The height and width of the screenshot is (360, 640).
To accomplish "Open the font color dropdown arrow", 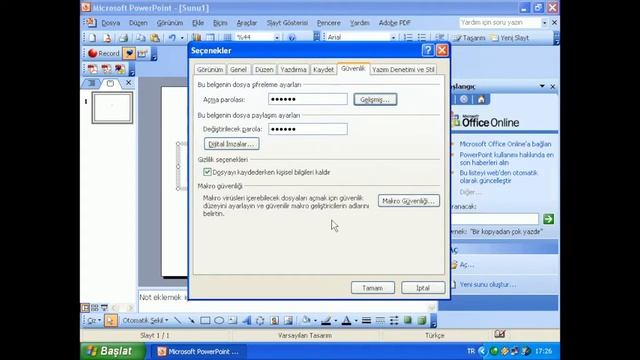I will 356,321.
